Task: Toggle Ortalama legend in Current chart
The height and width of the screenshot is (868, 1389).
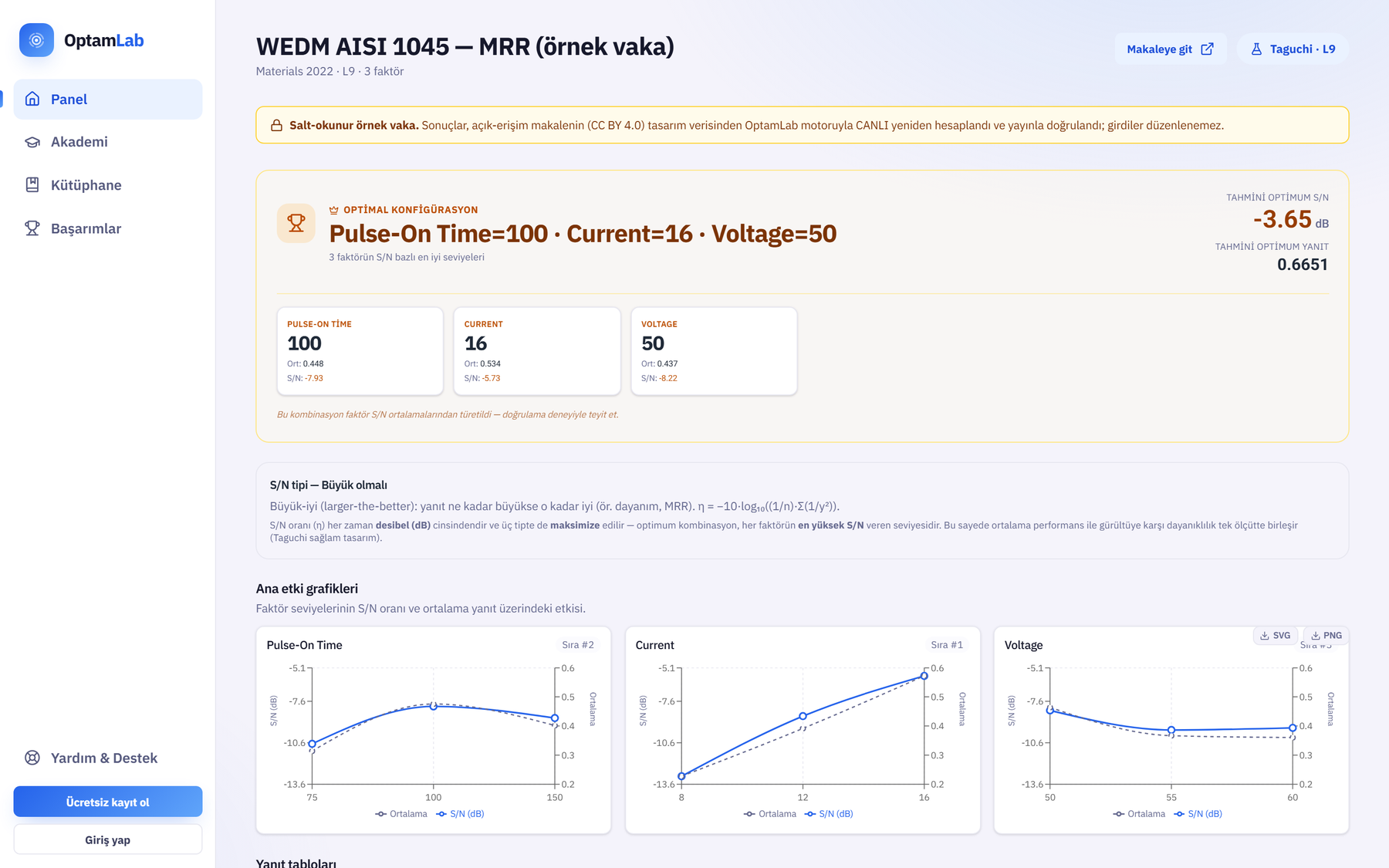Action: pos(770,814)
